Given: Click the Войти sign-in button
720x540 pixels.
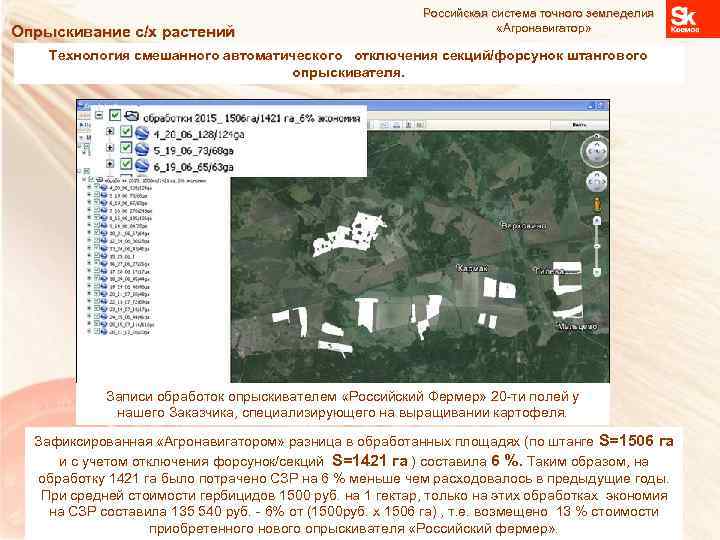Looking at the screenshot, I should (579, 124).
